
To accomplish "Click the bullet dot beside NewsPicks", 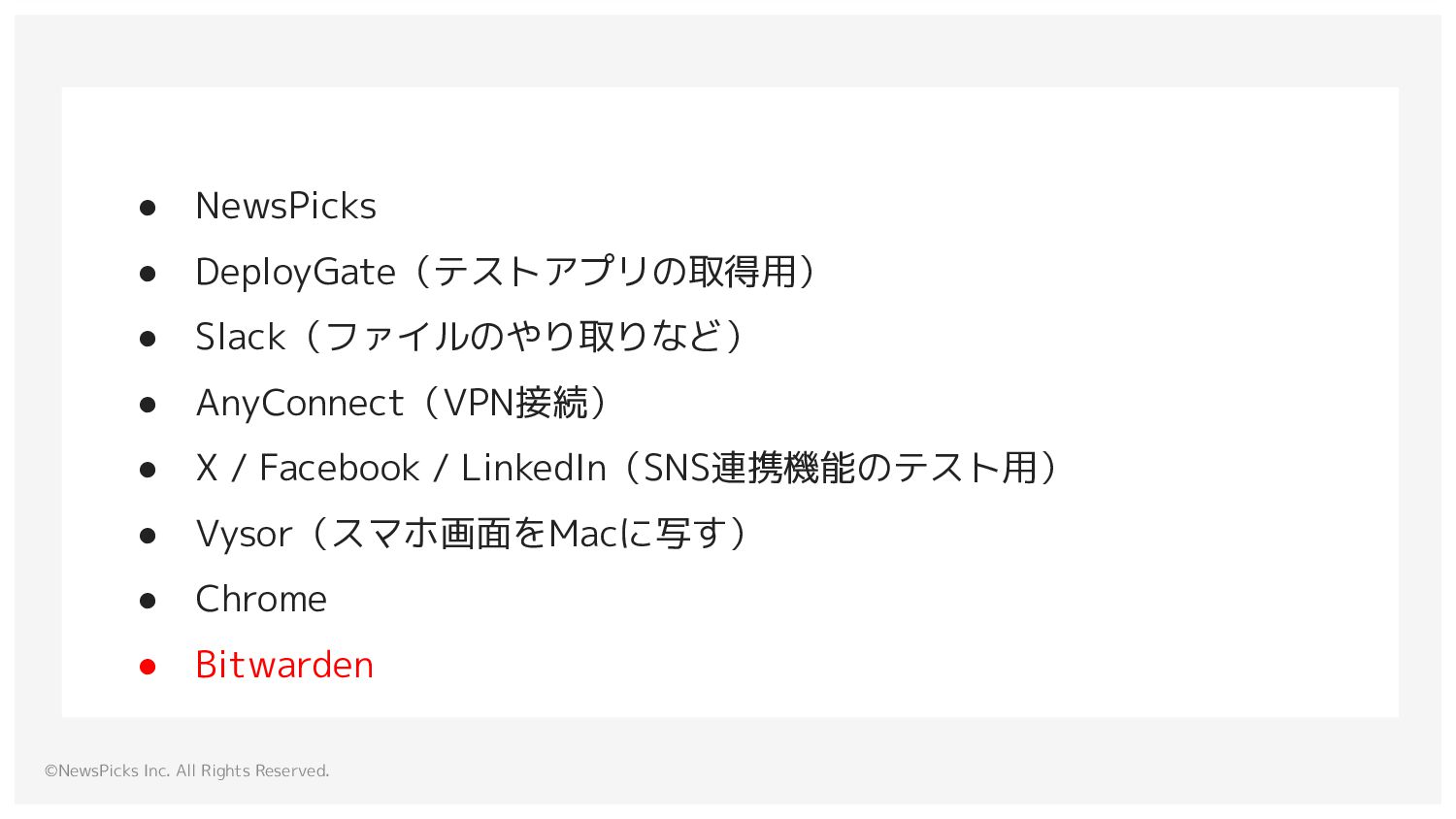I will click(x=148, y=208).
